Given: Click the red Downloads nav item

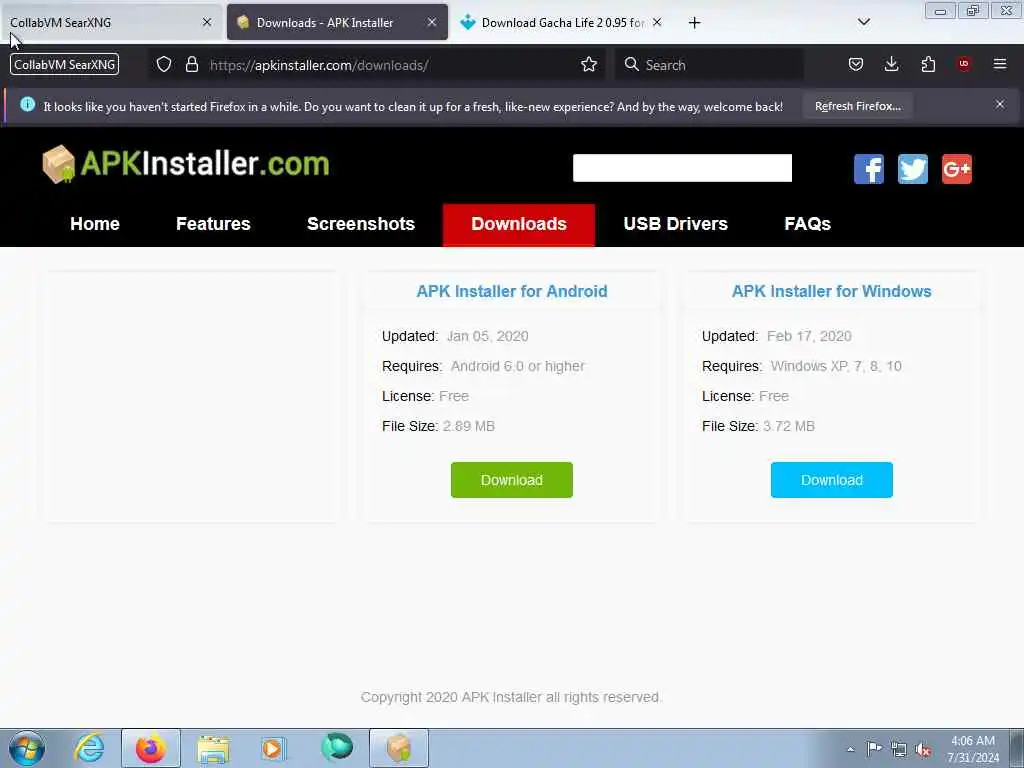Looking at the screenshot, I should pos(519,224).
